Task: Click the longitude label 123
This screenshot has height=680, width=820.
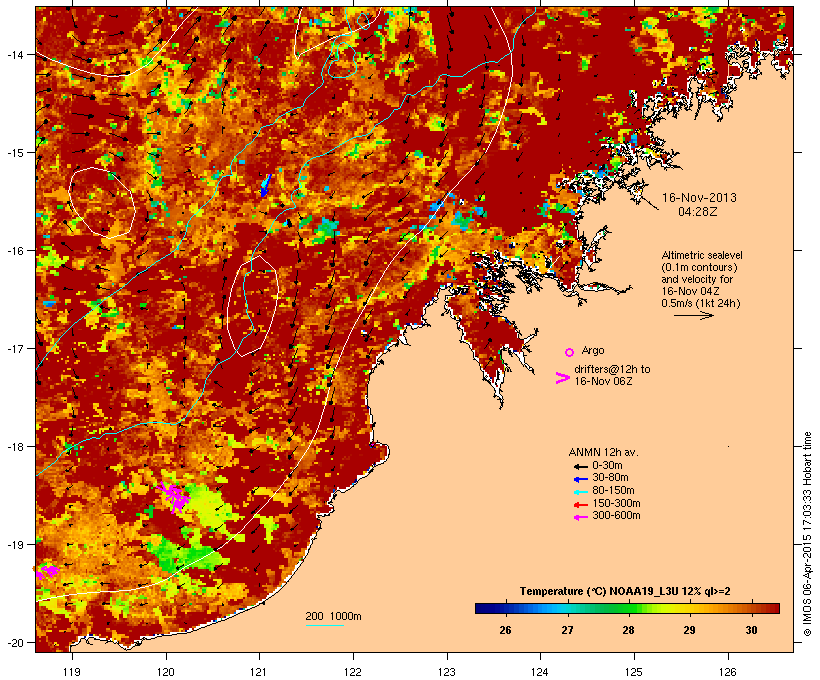Action: pos(447,672)
